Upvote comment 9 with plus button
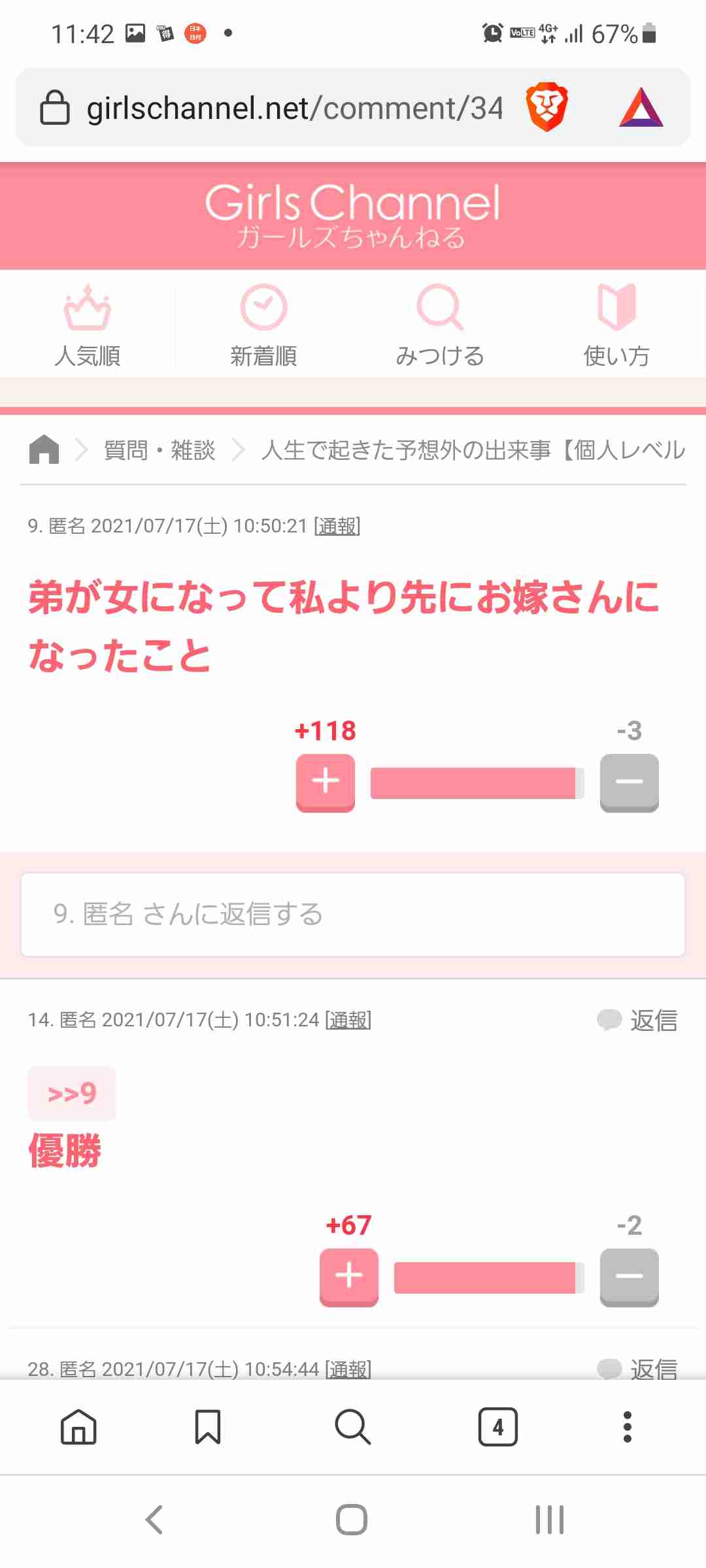The image size is (706, 1568). tap(326, 782)
